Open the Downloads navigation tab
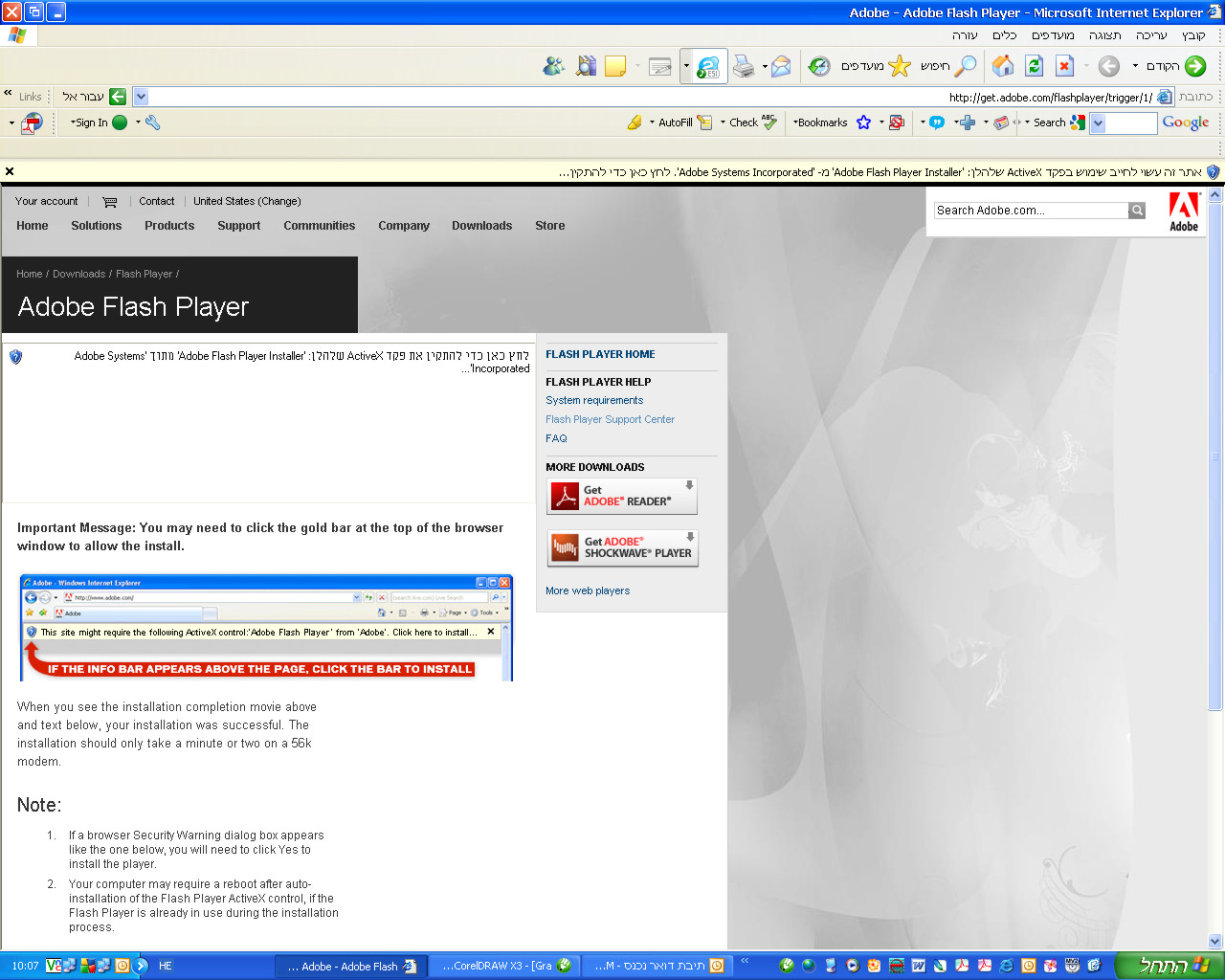 point(481,226)
